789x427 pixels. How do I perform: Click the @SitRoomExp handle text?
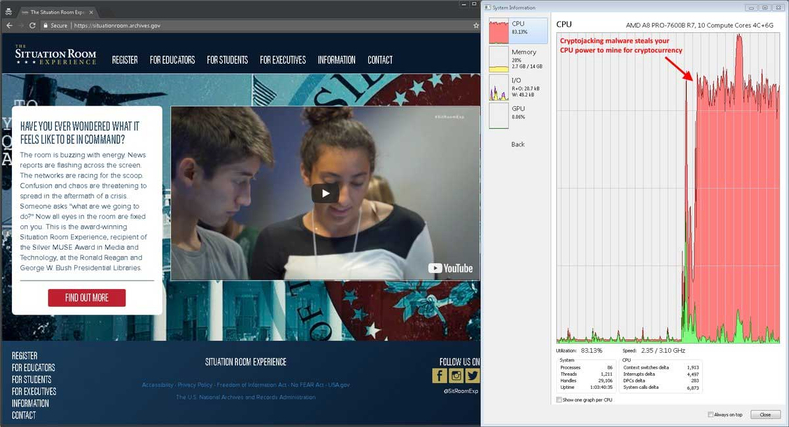tap(460, 391)
